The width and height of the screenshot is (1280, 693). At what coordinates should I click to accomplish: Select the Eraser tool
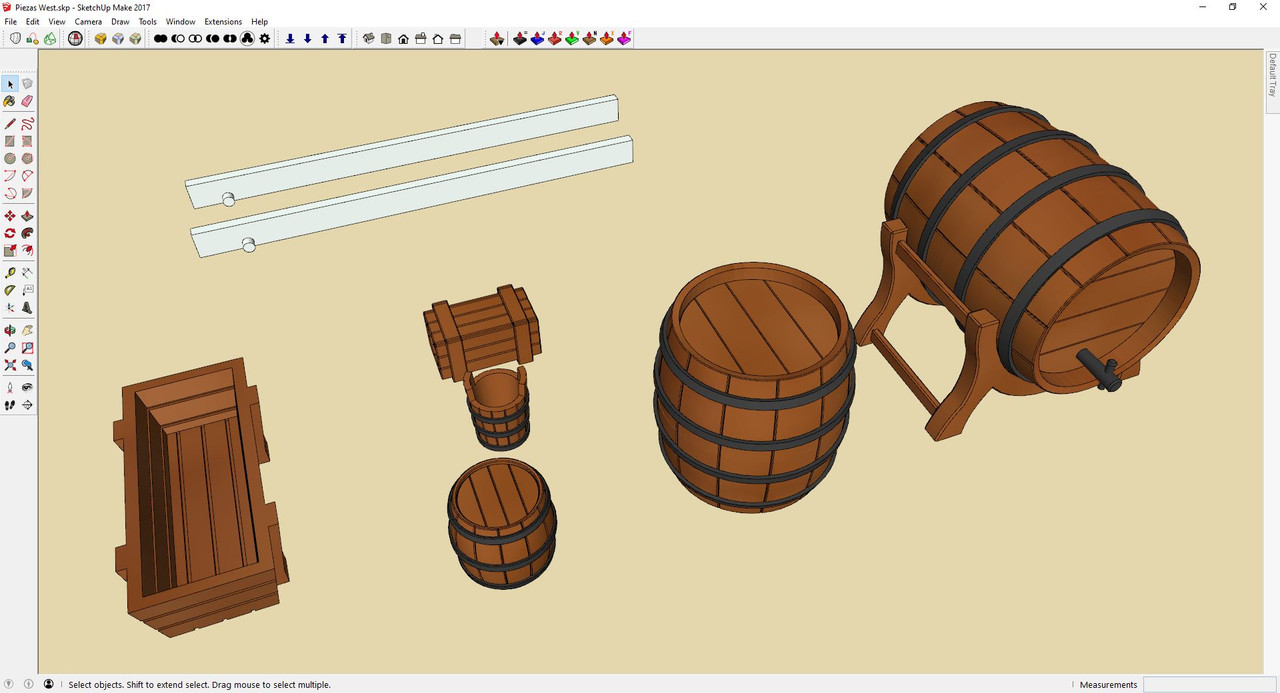click(x=27, y=101)
